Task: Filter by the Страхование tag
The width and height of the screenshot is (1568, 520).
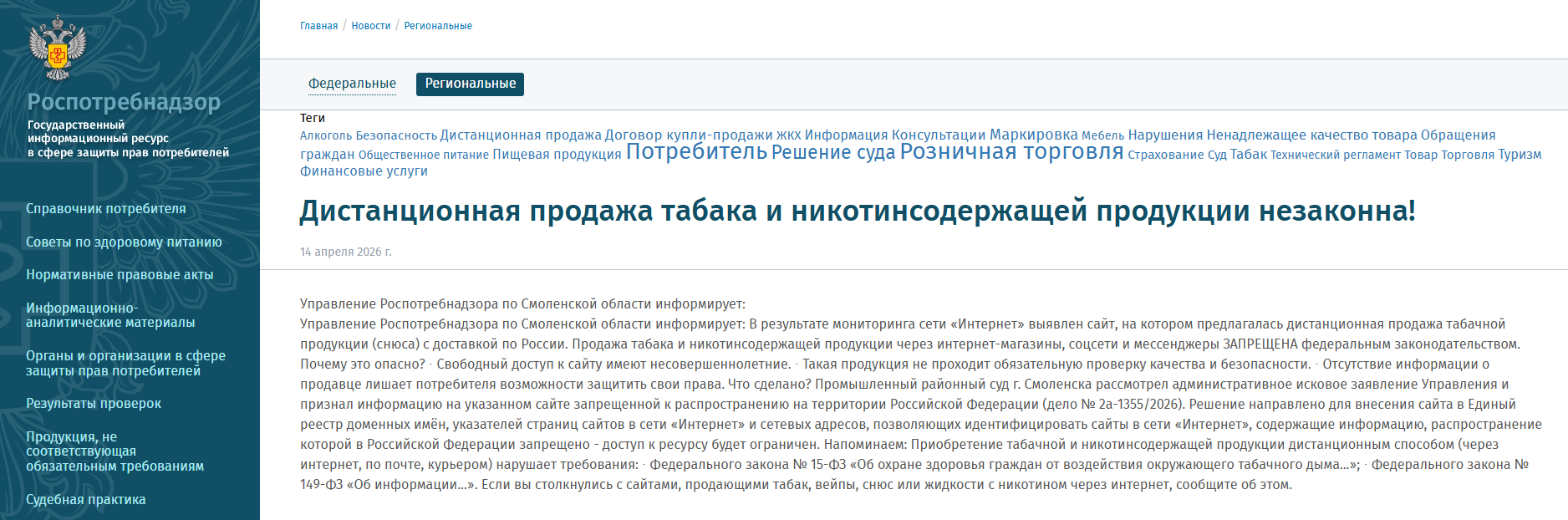Action: pyautogui.click(x=1166, y=155)
